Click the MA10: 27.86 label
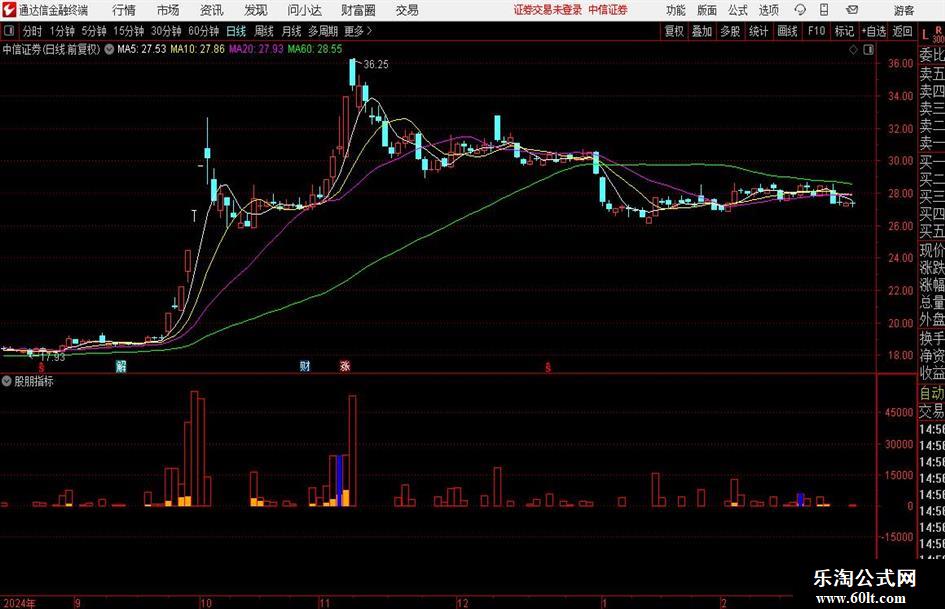 click(198, 49)
